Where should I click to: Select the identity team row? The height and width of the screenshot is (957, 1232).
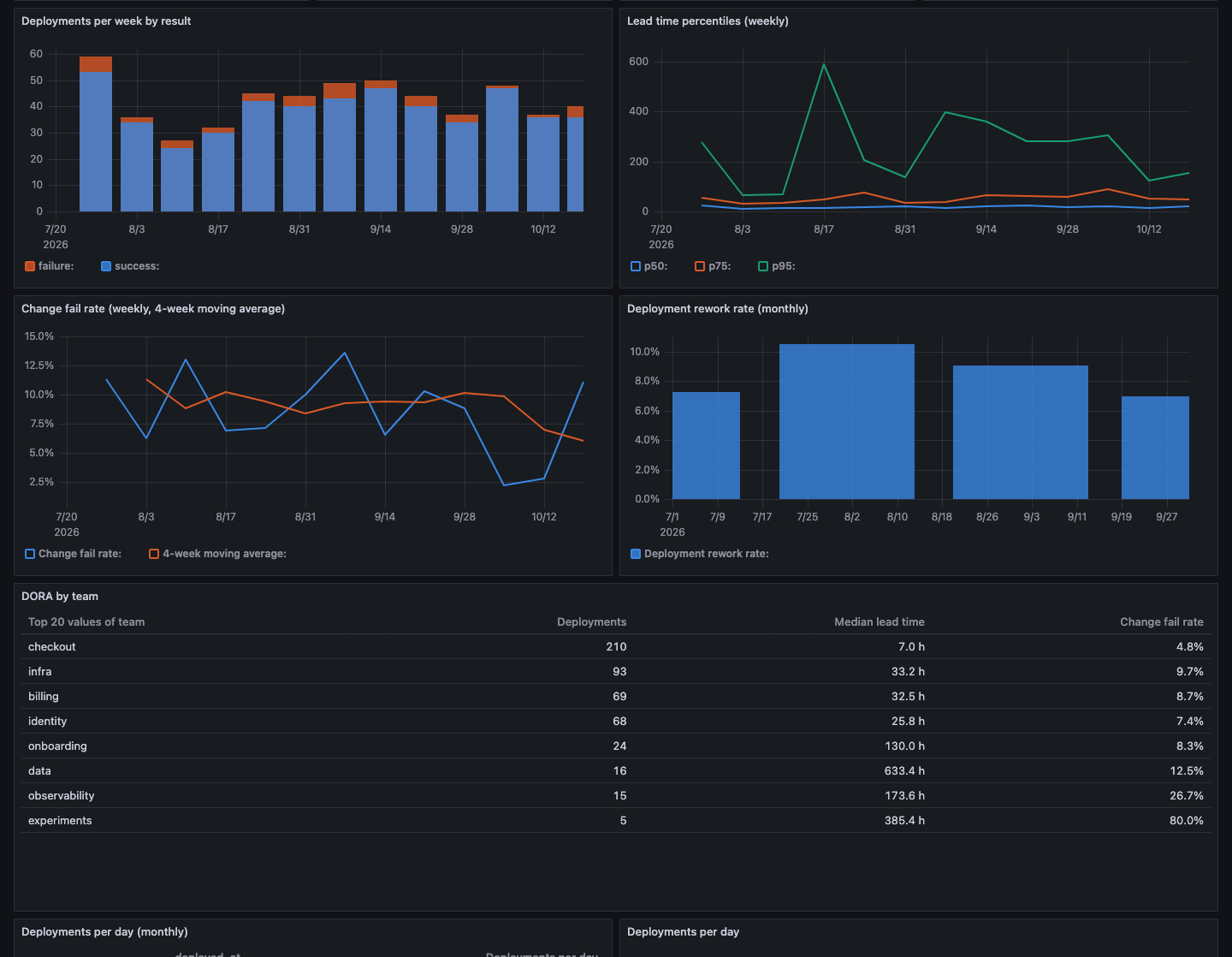click(616, 721)
